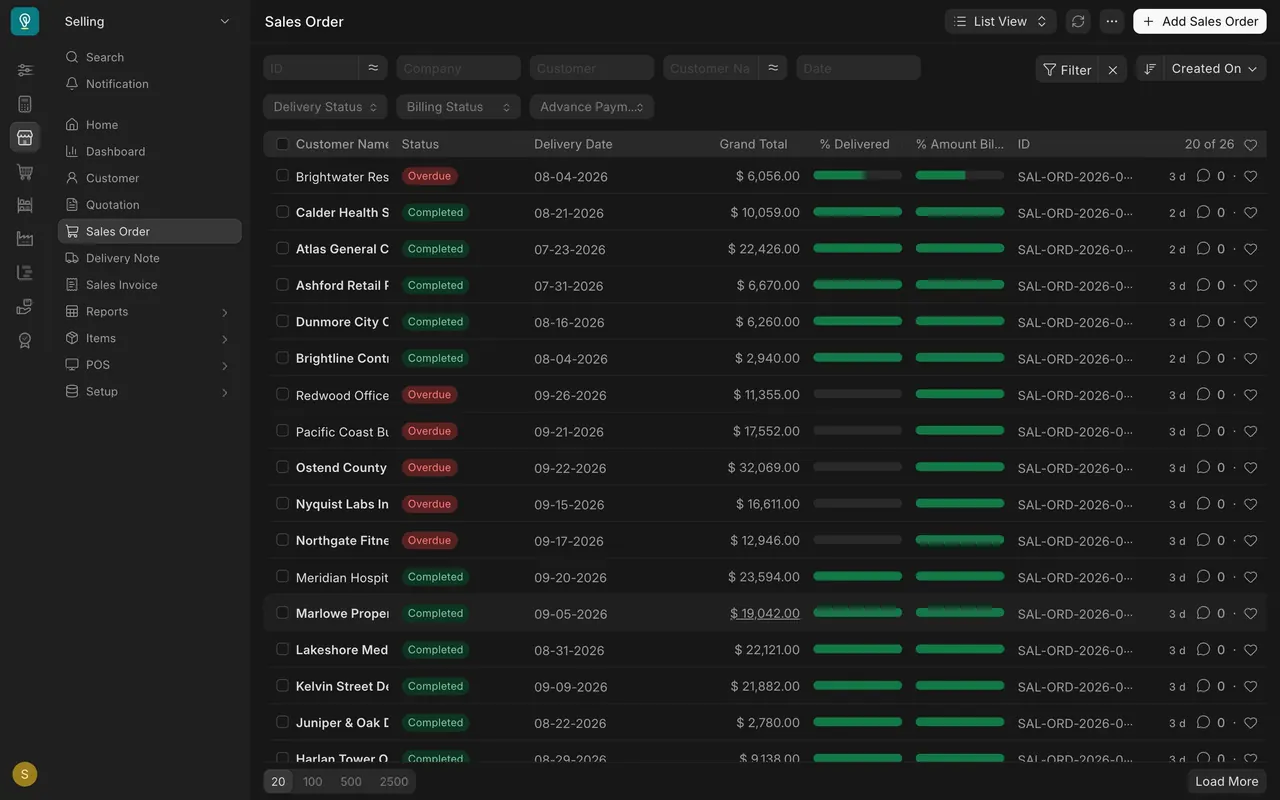Viewport: 1280px width, 800px height.
Task: Go to Quotation in the sidebar
Action: coord(150,205)
